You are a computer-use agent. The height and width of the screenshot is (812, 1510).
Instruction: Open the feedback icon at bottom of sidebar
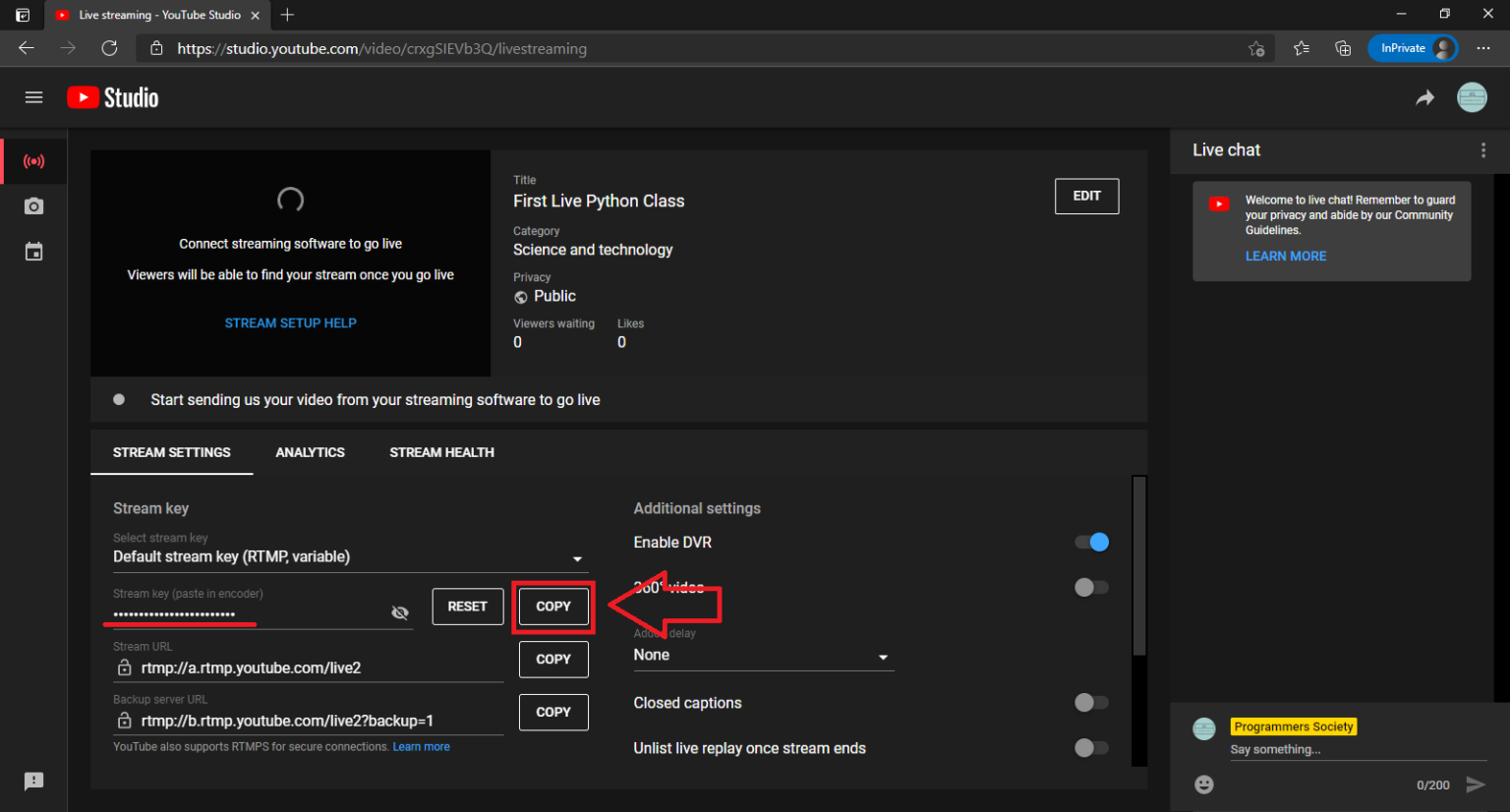coord(33,781)
